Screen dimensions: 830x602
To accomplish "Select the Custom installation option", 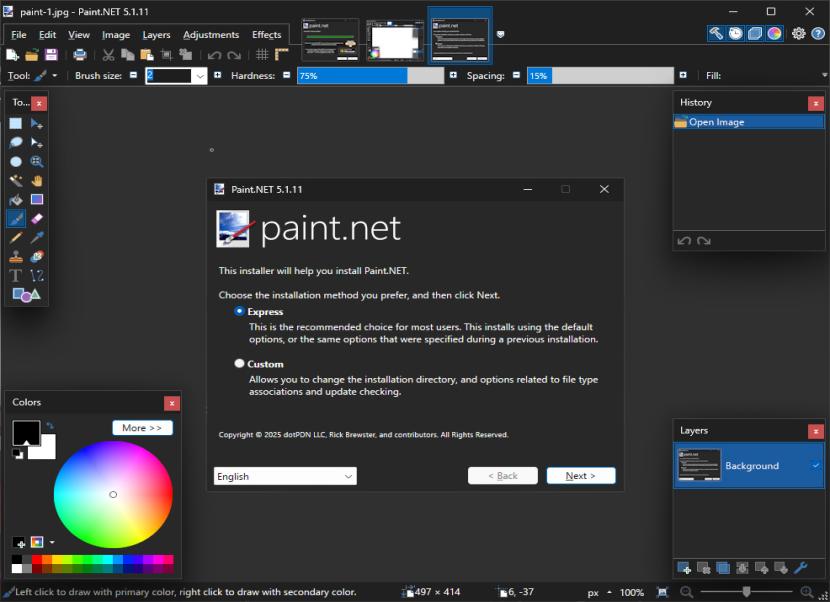I will click(240, 363).
